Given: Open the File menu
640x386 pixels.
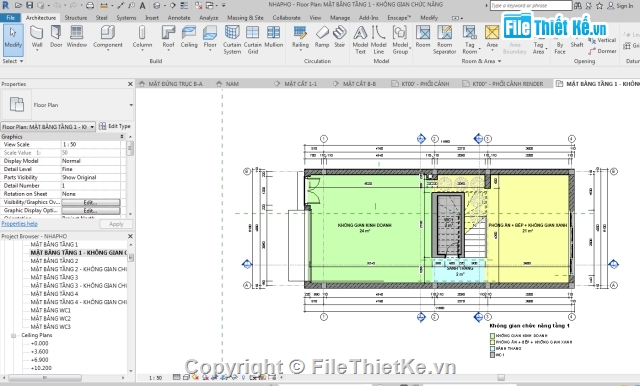Looking at the screenshot, I should pyautogui.click(x=11, y=18).
